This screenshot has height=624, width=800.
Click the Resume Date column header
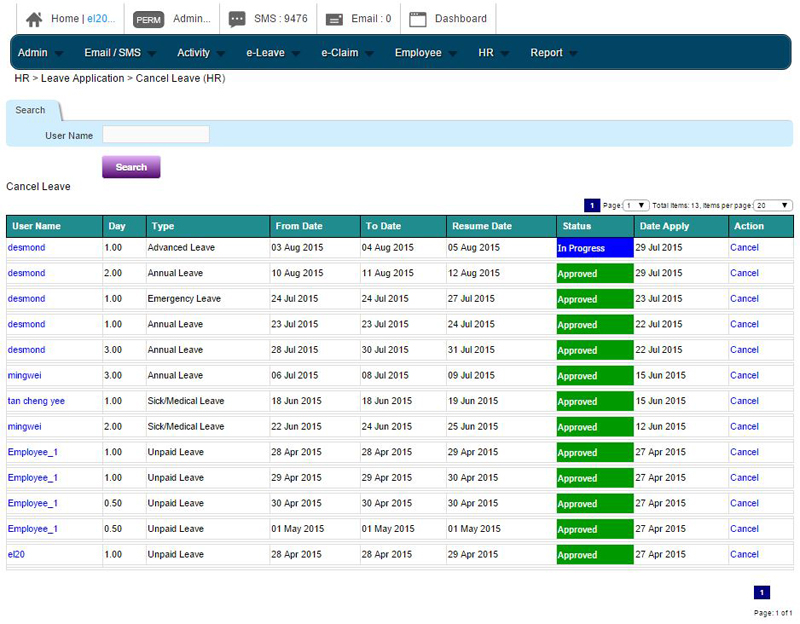[501, 226]
